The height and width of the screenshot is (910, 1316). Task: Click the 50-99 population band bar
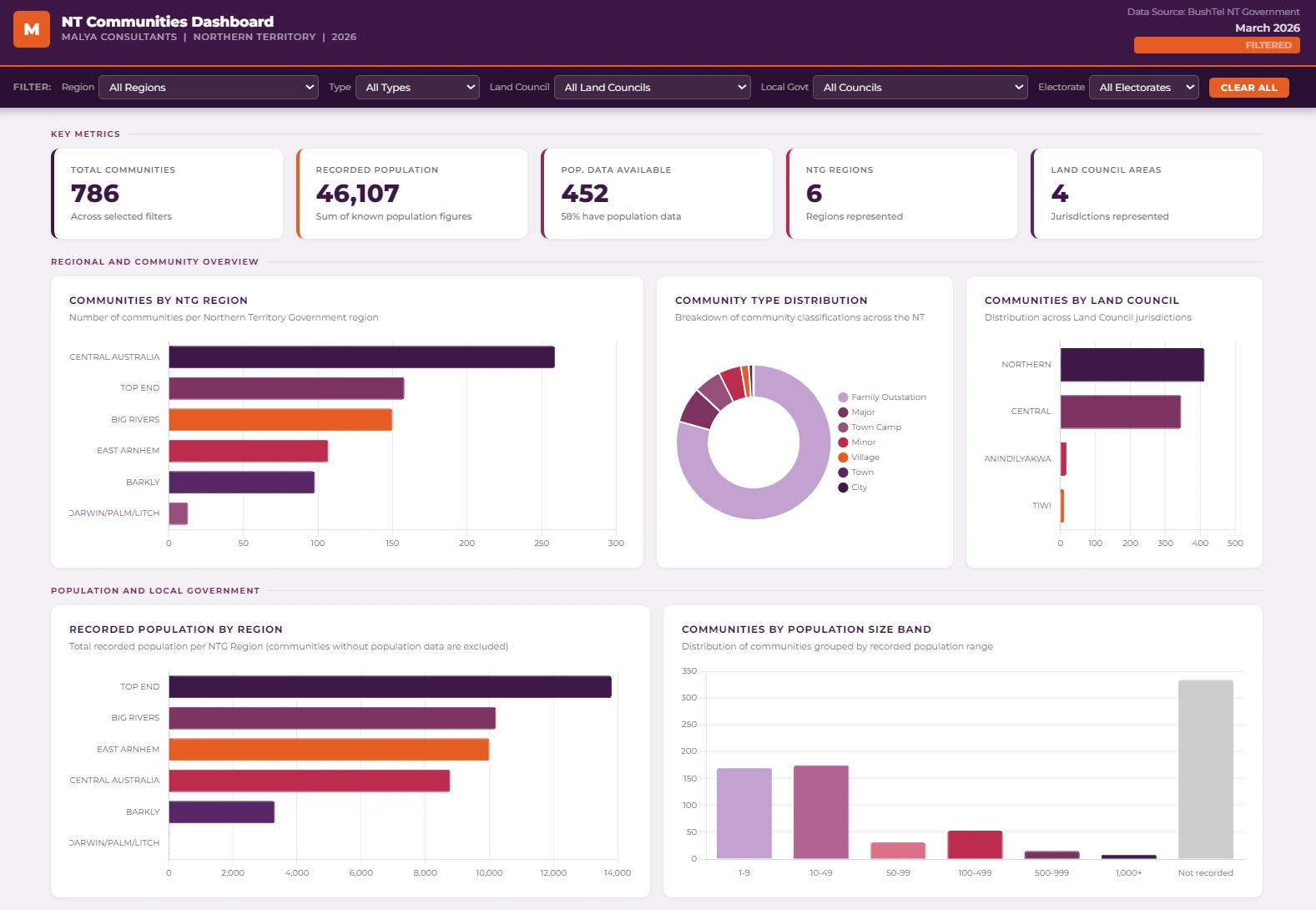click(x=898, y=851)
